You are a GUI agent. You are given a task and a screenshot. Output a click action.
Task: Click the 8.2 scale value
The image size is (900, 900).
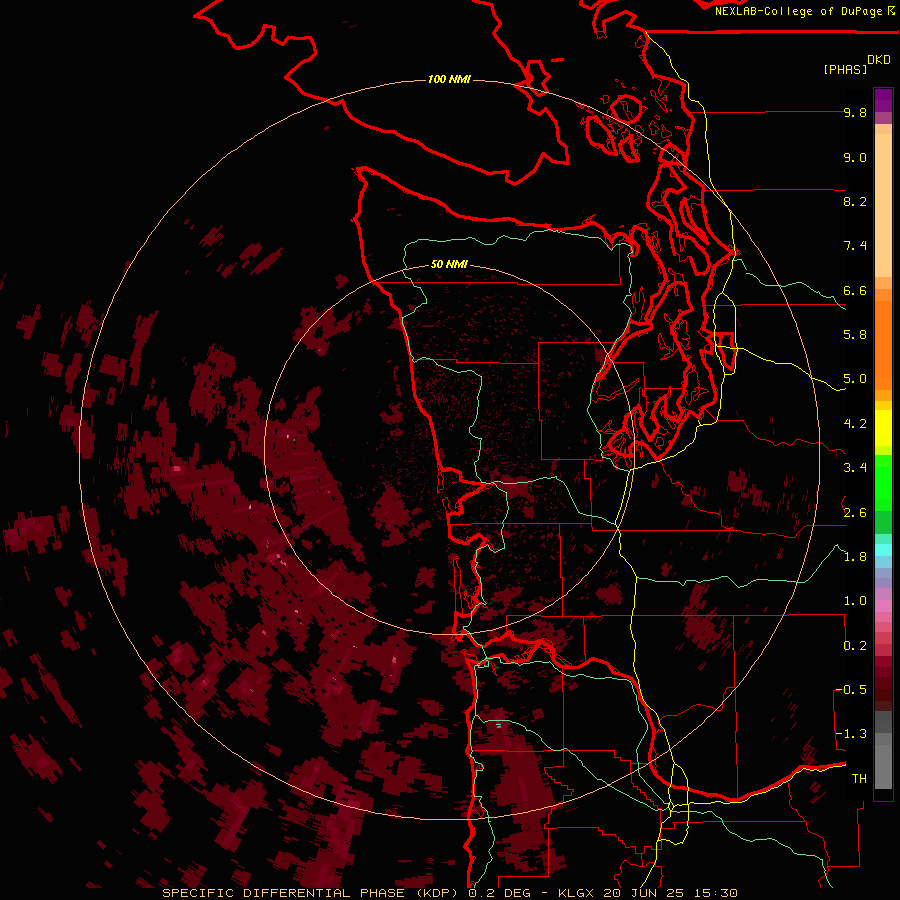click(855, 201)
